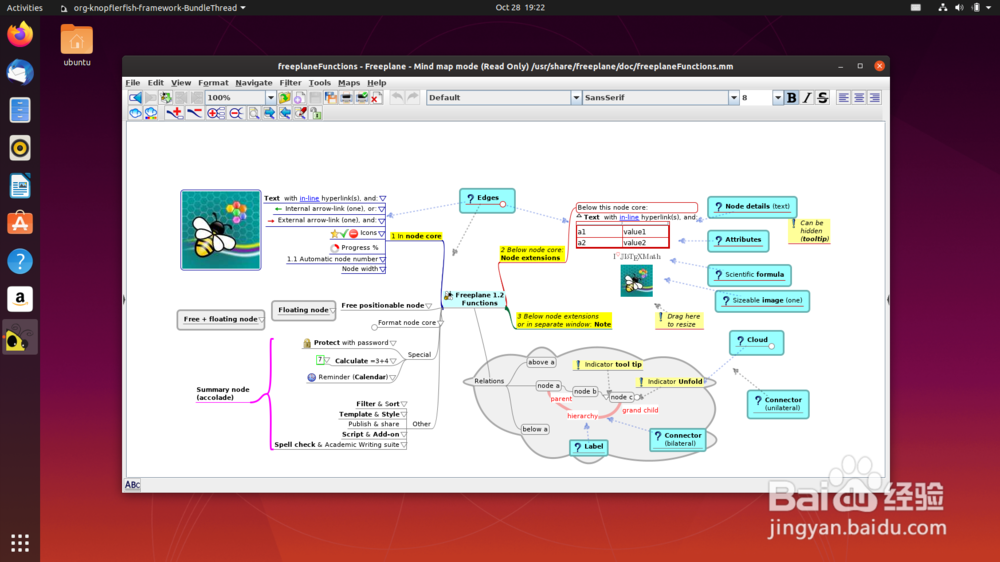Image resolution: width=1000 pixels, height=562 pixels.
Task: Select 'Freeplane 1.2 Functions' root node
Action: pos(474,299)
